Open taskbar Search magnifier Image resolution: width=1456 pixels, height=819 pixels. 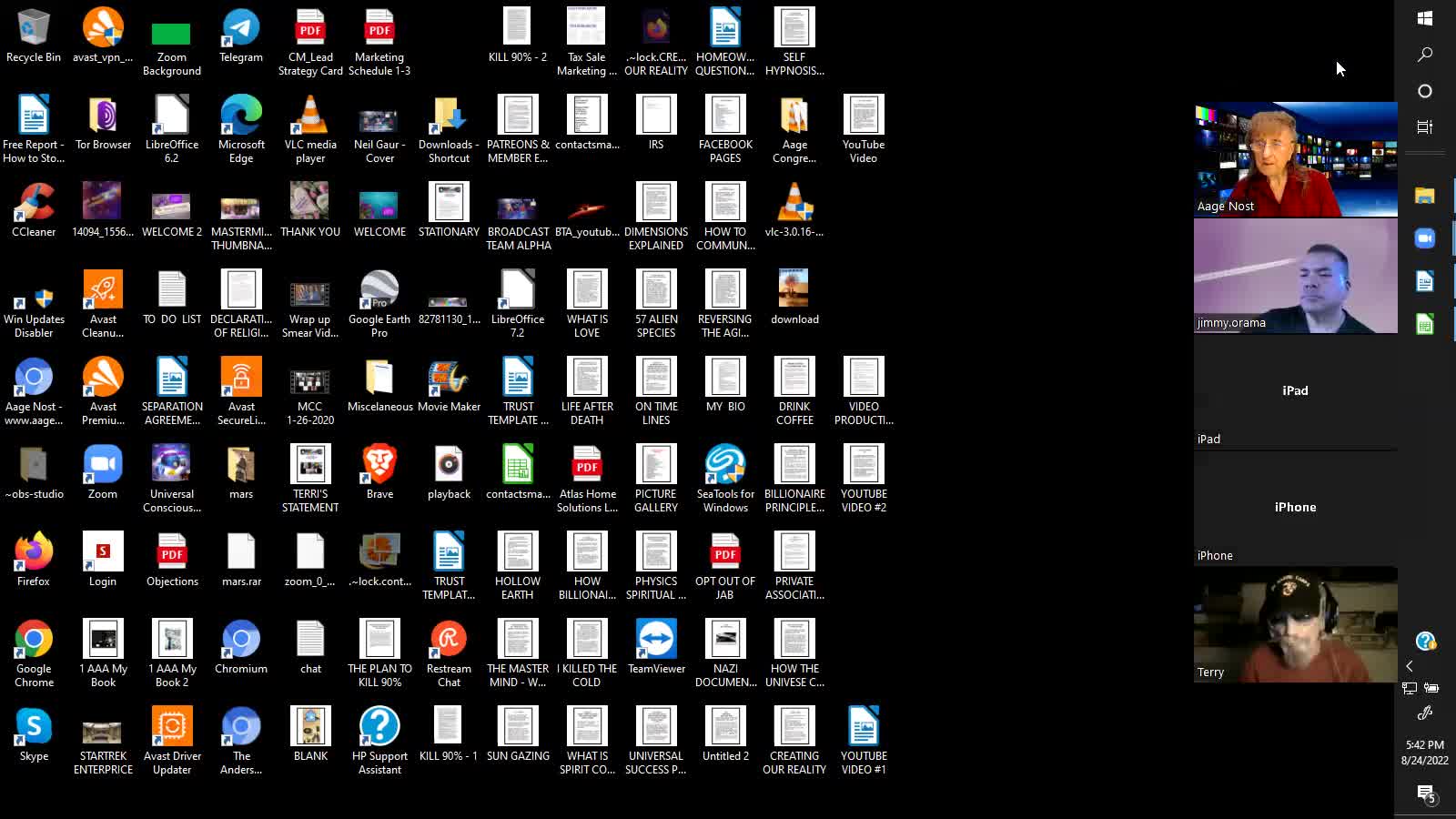point(1425,55)
